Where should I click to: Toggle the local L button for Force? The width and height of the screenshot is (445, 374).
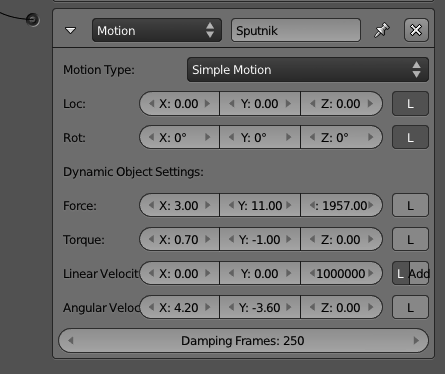point(410,205)
